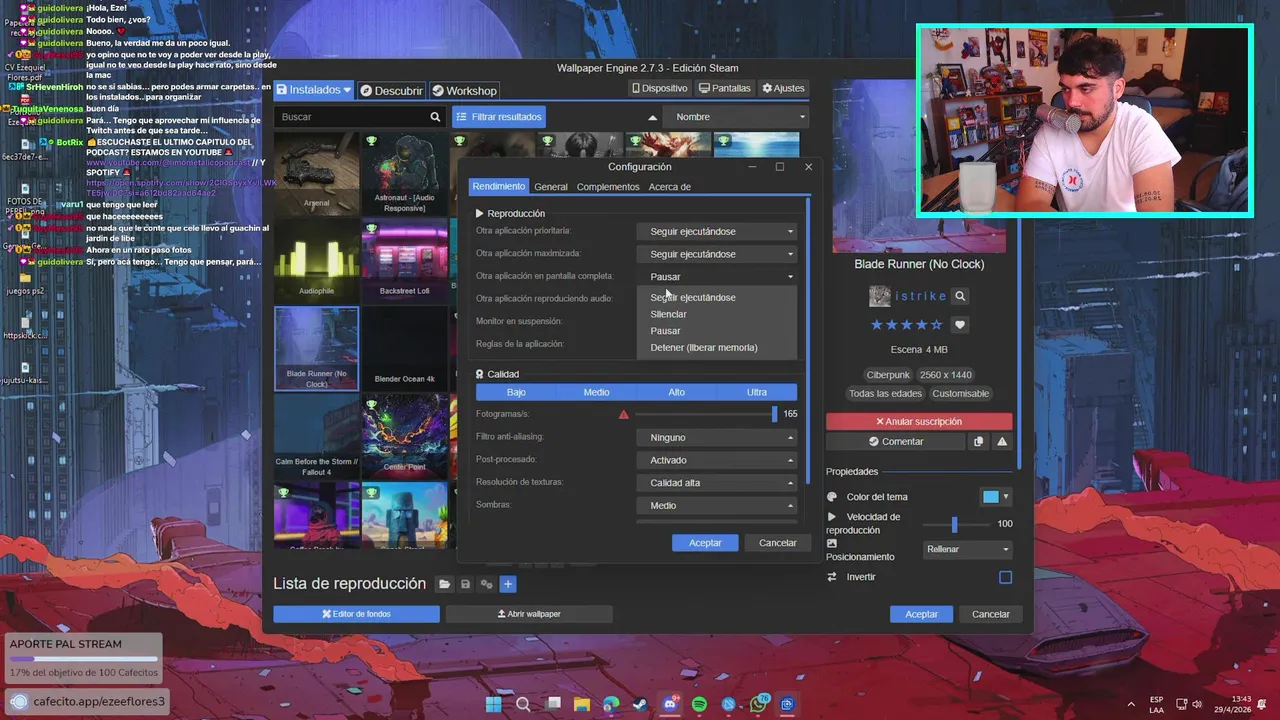Image resolution: width=1280 pixels, height=720 pixels.
Task: Open Resolución de texturas dropdown
Action: pos(717,483)
